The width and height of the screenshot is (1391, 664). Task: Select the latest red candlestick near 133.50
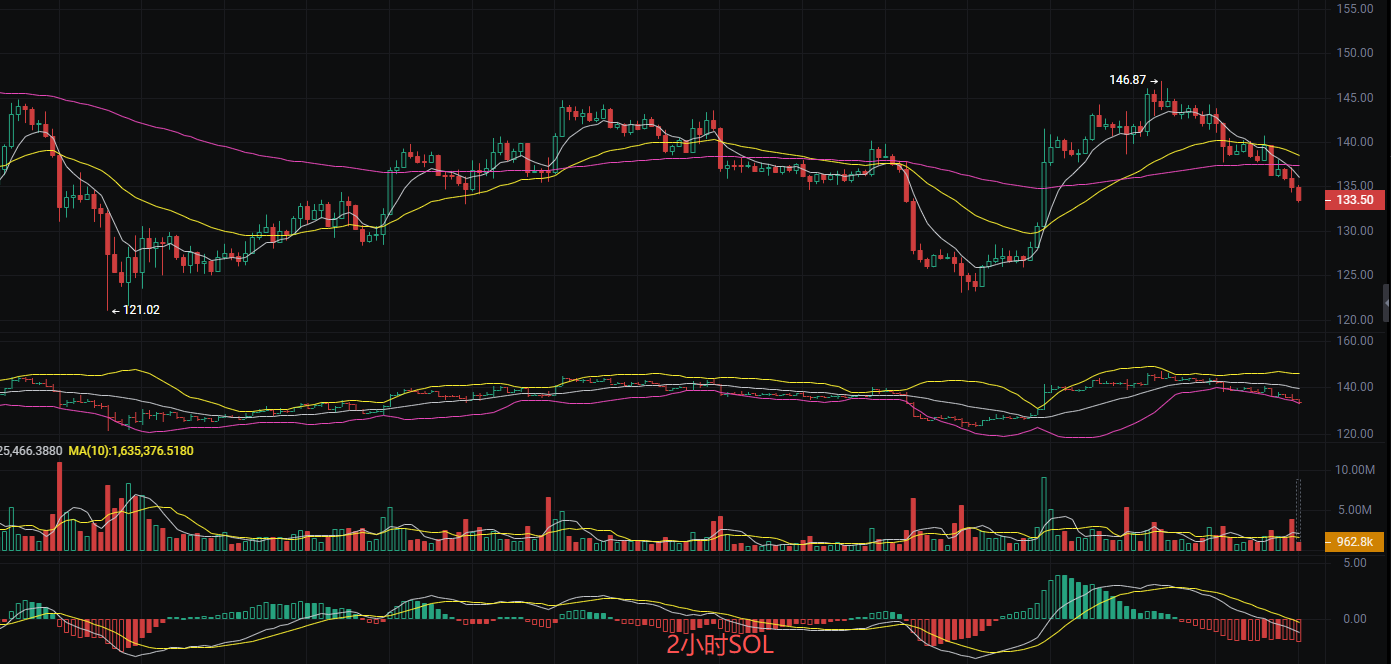(1299, 194)
